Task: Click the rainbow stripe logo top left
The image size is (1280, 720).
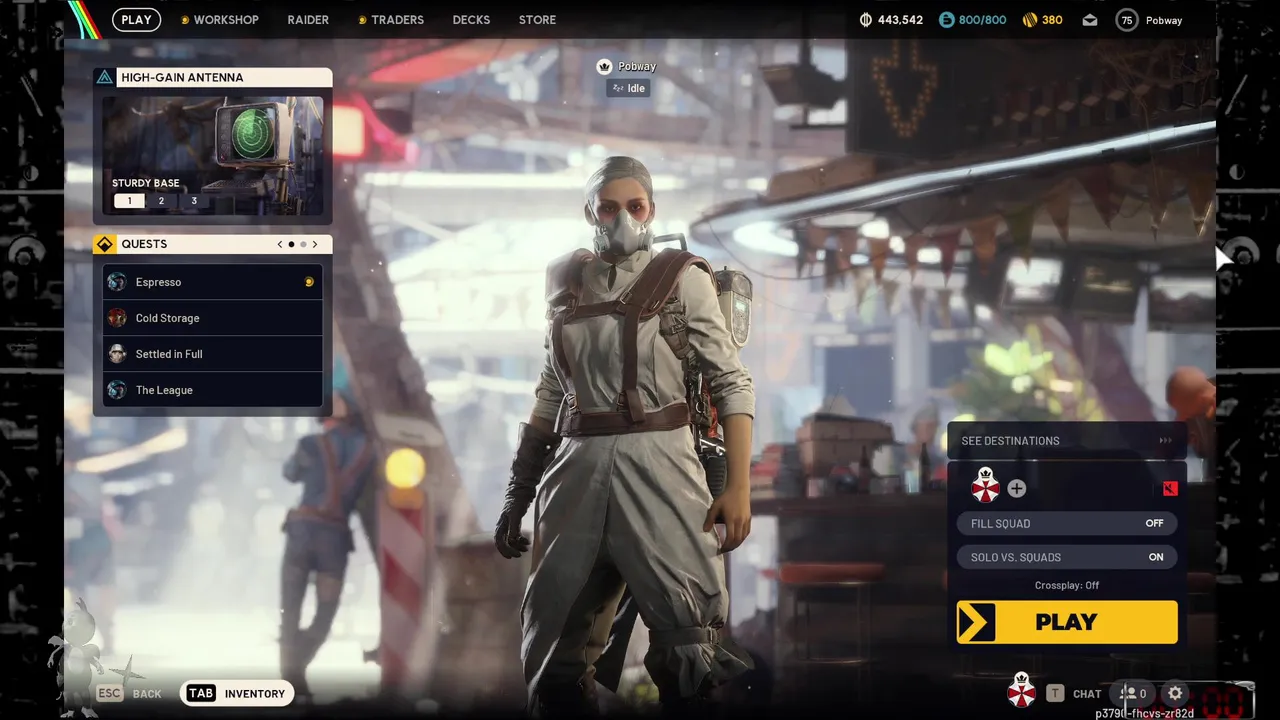Action: tap(84, 19)
